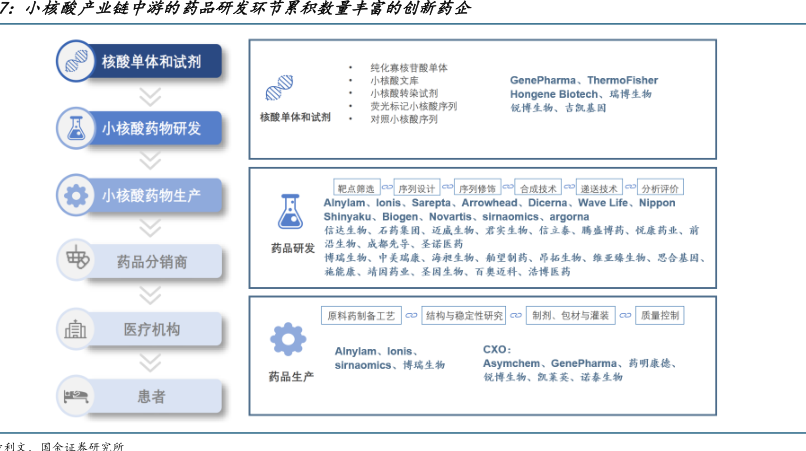Click the patient bed icon beside 患者
Screen dimensions: 806x451
pos(76,395)
